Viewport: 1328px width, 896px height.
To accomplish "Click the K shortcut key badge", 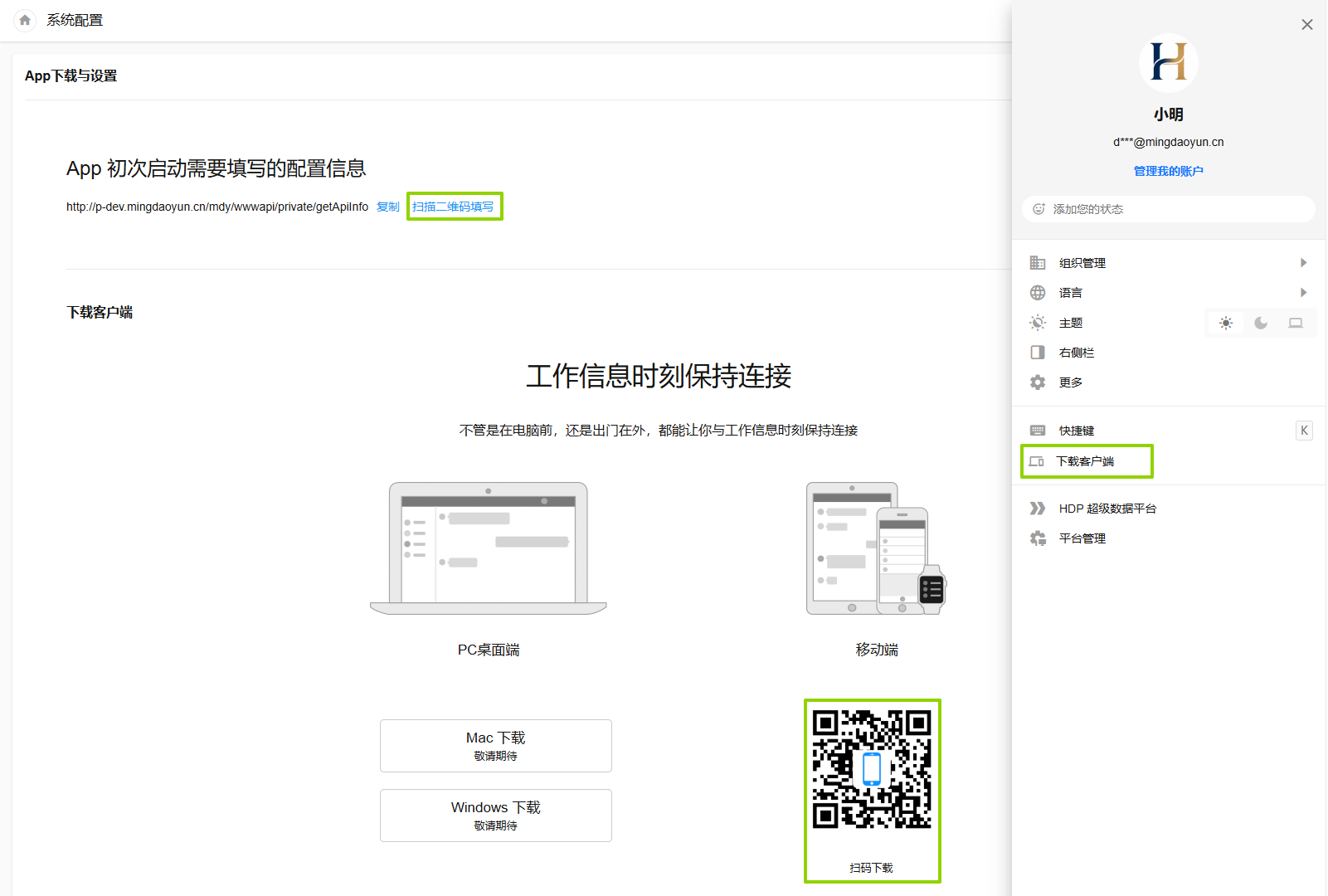I will tap(1305, 431).
